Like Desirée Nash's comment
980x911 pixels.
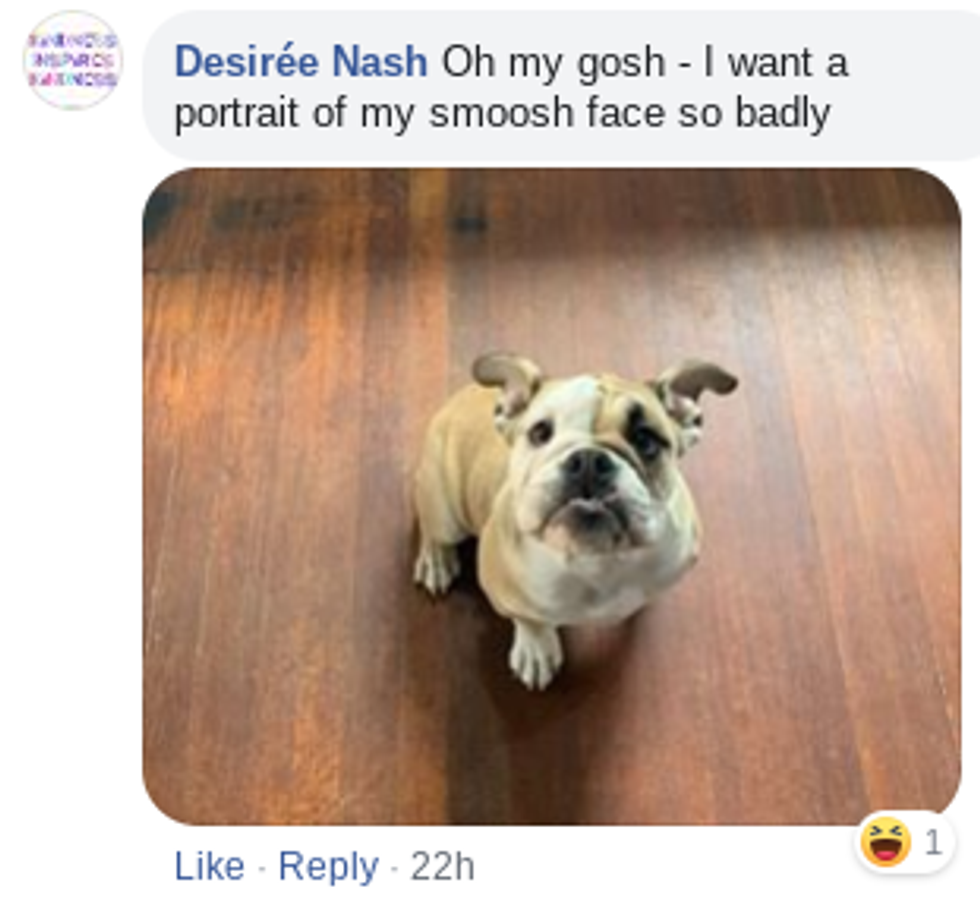pos(209,866)
